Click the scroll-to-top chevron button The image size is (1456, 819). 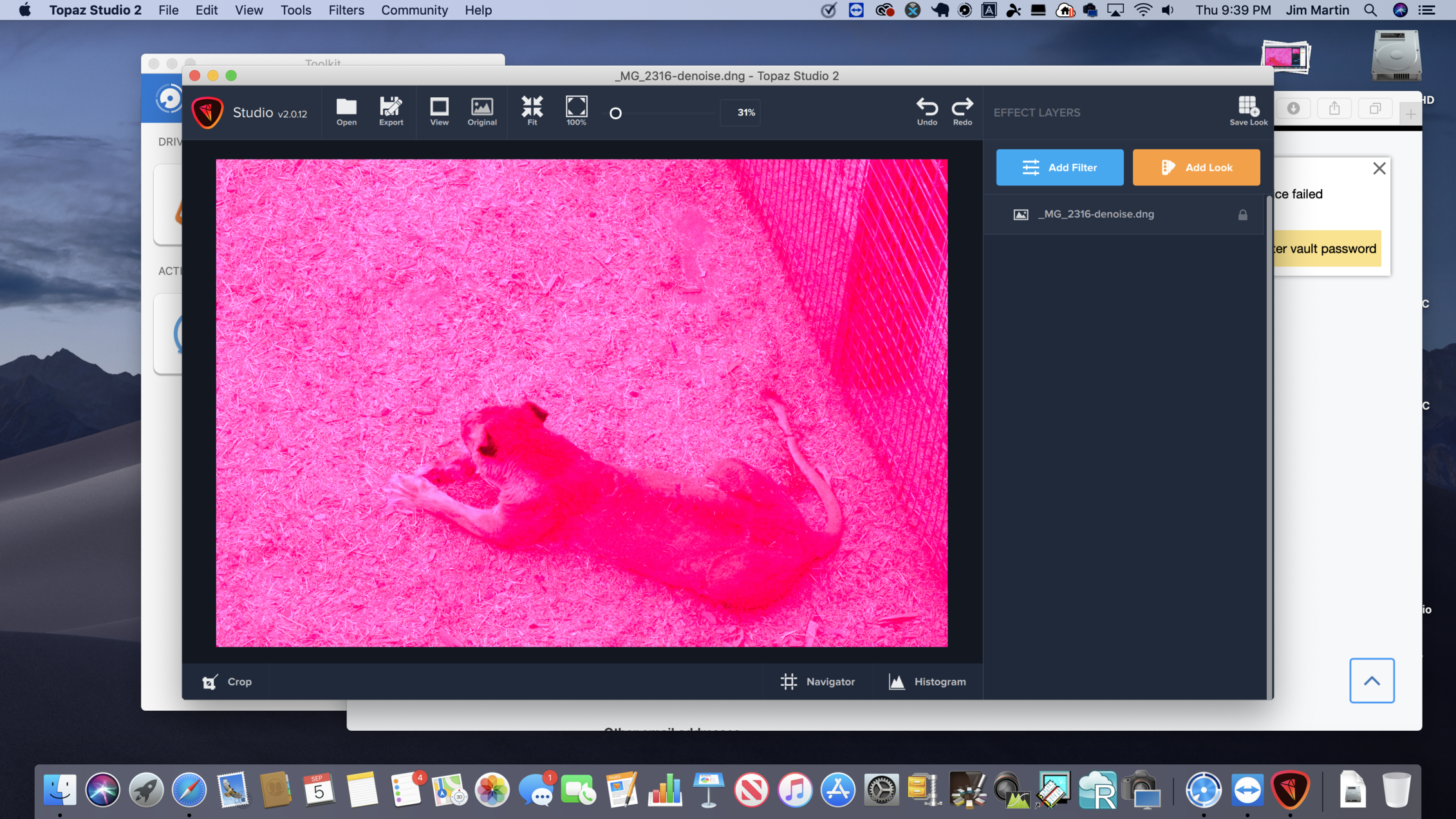tap(1372, 681)
